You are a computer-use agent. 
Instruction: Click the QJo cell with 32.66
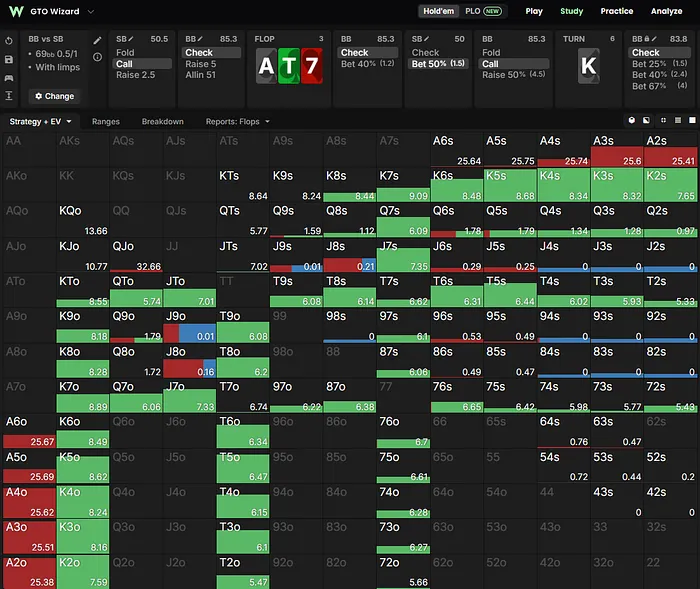(x=136, y=255)
